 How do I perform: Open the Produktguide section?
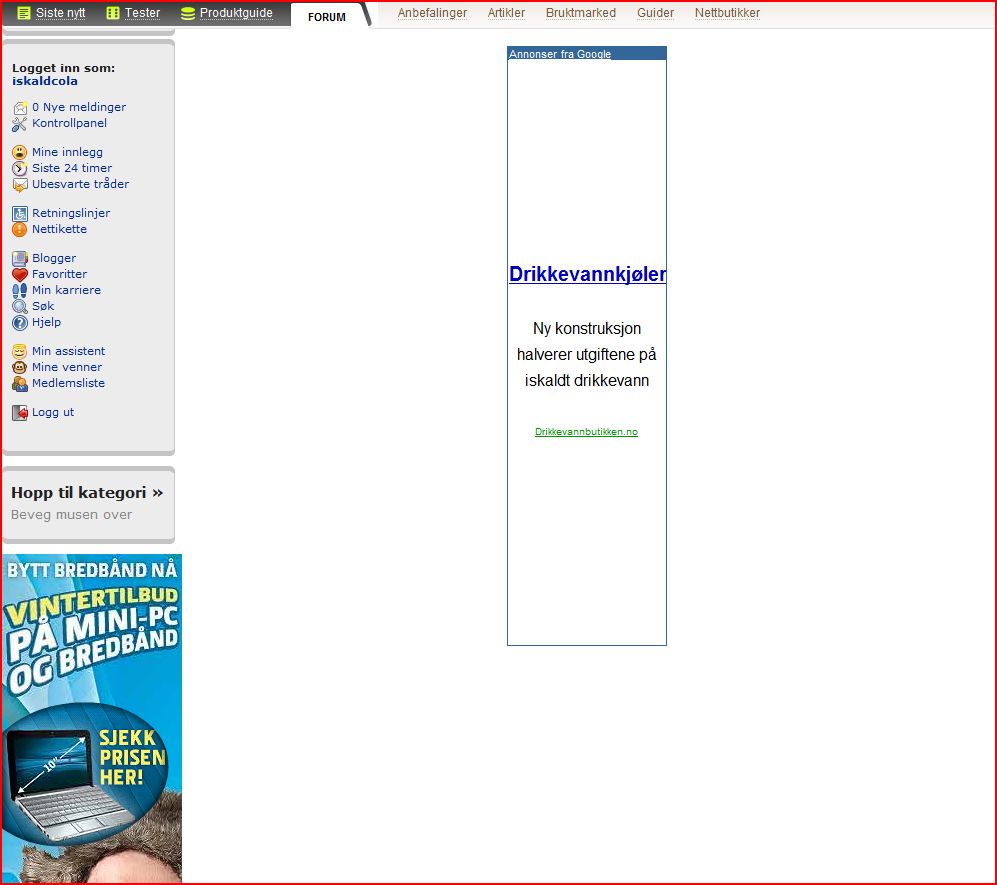tap(236, 13)
